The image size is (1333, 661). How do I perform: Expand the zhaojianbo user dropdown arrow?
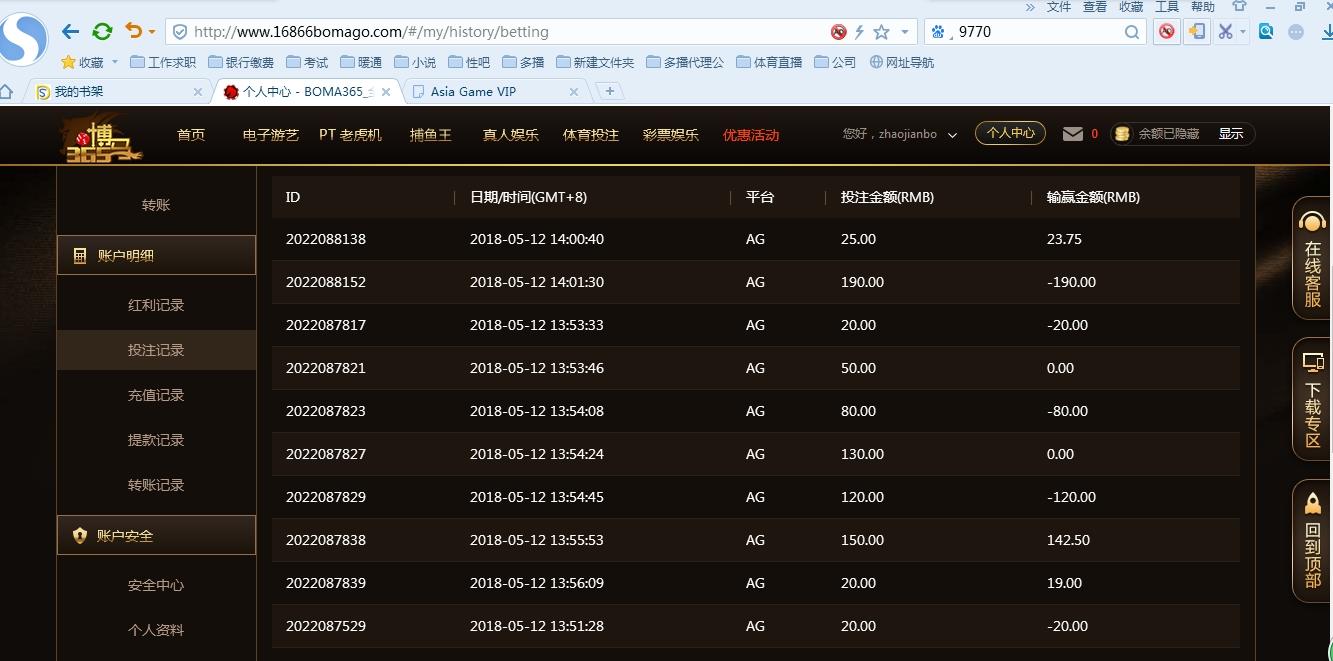pos(952,135)
